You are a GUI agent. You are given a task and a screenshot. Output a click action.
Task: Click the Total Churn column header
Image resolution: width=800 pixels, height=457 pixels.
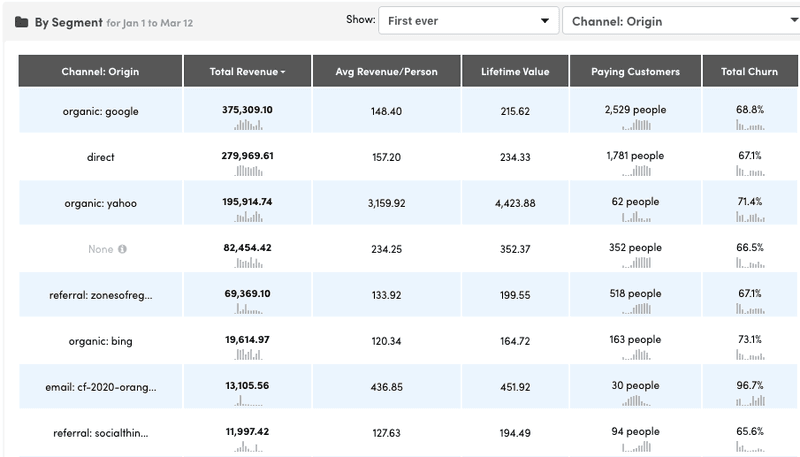[x=749, y=72]
